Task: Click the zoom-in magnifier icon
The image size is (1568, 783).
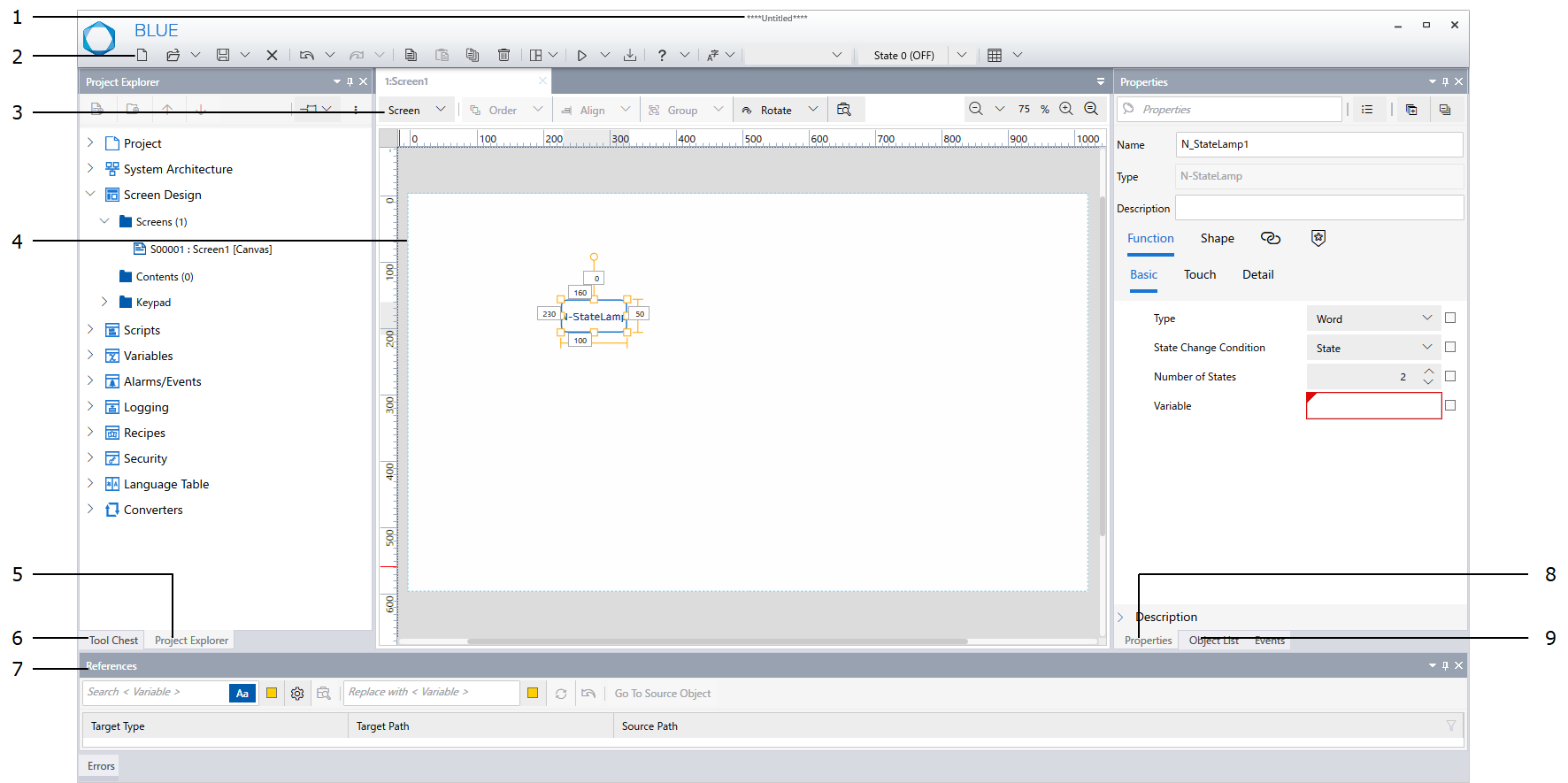Action: 1066,109
